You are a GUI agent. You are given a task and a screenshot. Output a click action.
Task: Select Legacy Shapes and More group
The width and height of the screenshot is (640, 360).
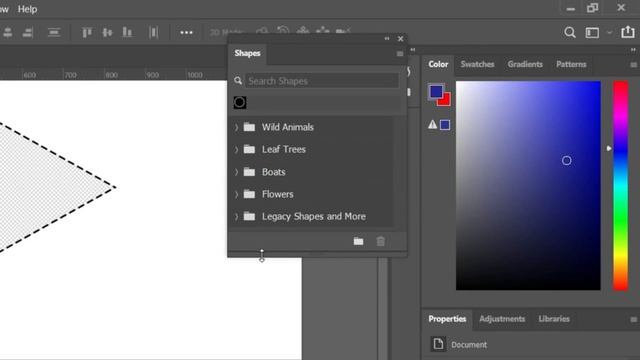[x=313, y=216]
